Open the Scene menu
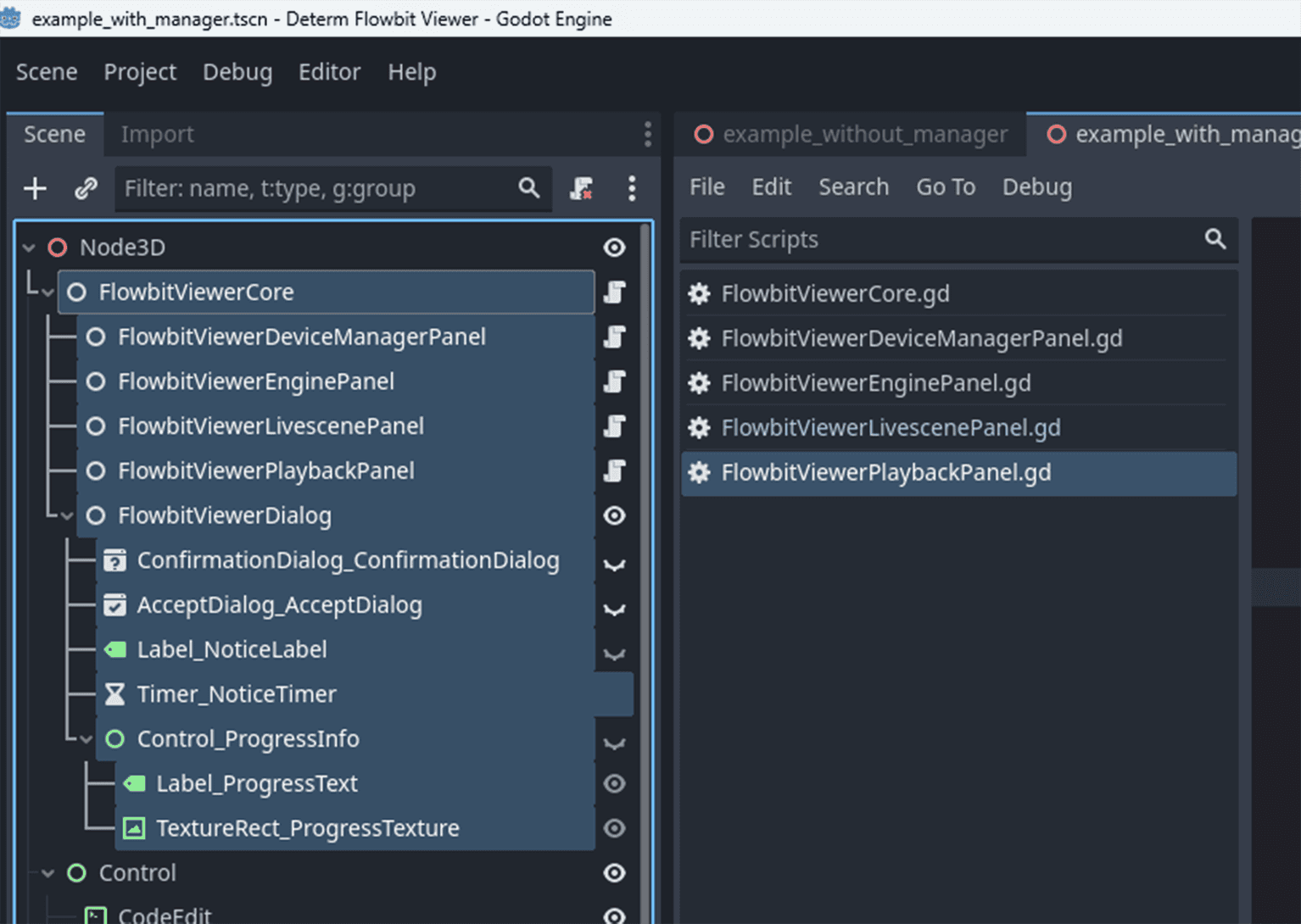The width and height of the screenshot is (1301, 924). [x=47, y=72]
